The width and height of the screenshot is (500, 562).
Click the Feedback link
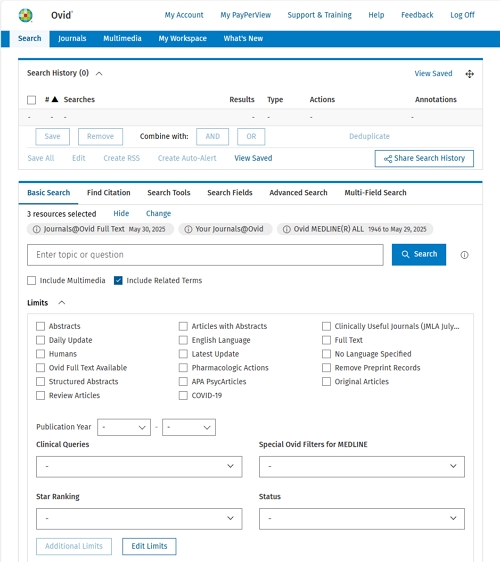click(x=417, y=15)
